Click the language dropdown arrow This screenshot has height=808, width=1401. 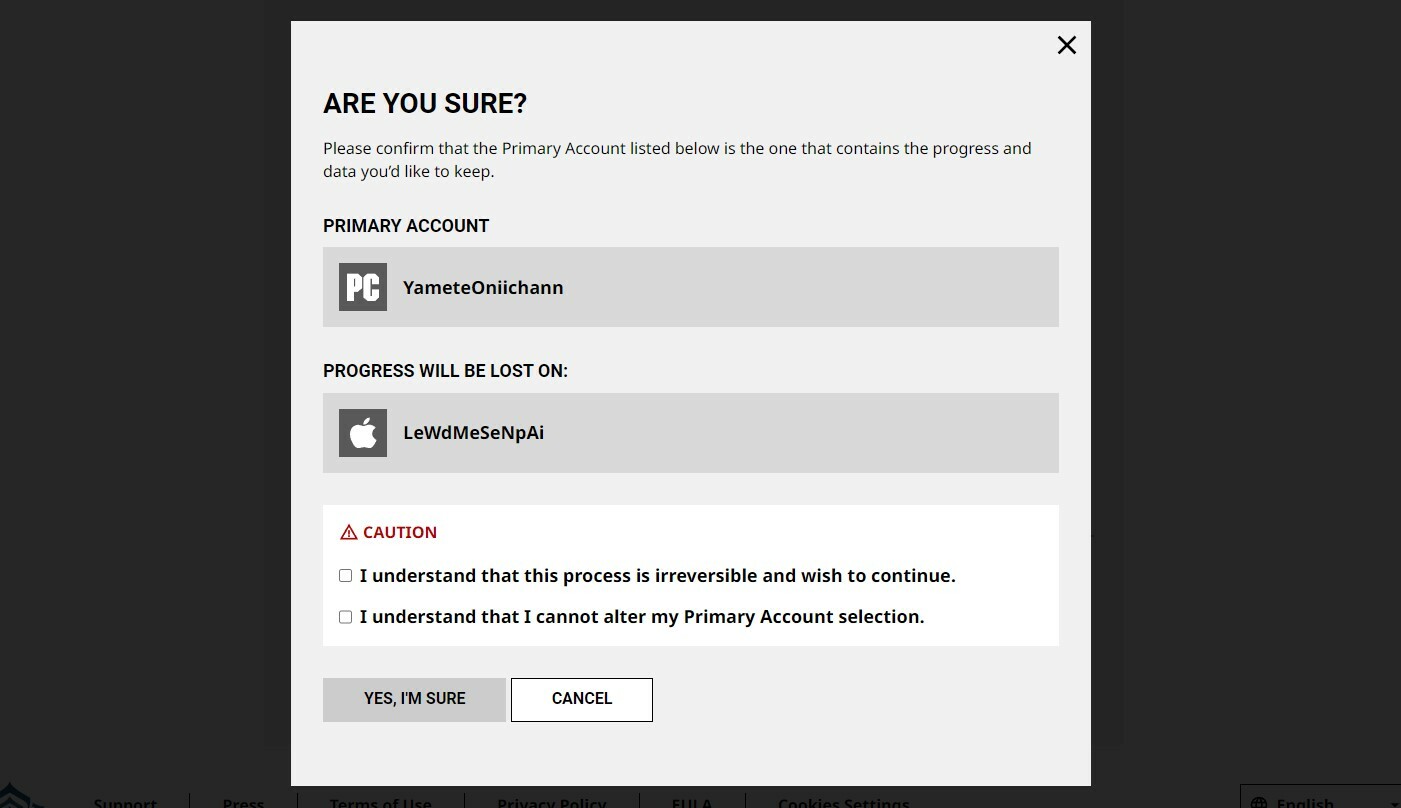(1394, 804)
